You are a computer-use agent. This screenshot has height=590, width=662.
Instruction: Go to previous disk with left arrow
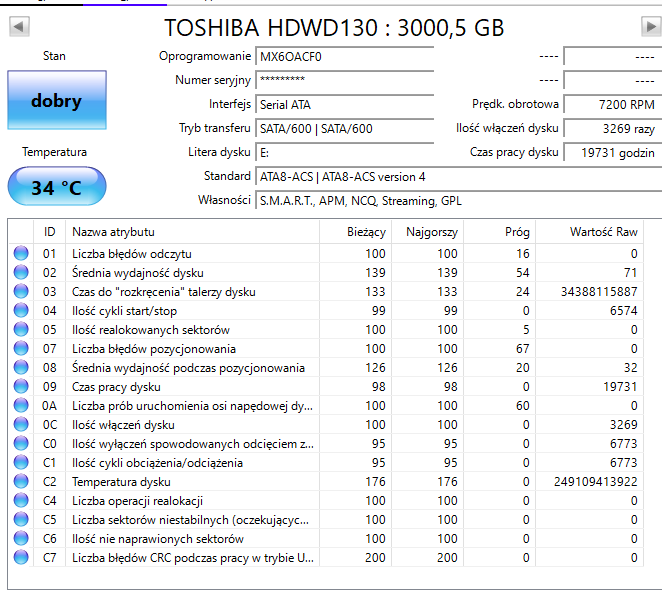click(x=18, y=27)
